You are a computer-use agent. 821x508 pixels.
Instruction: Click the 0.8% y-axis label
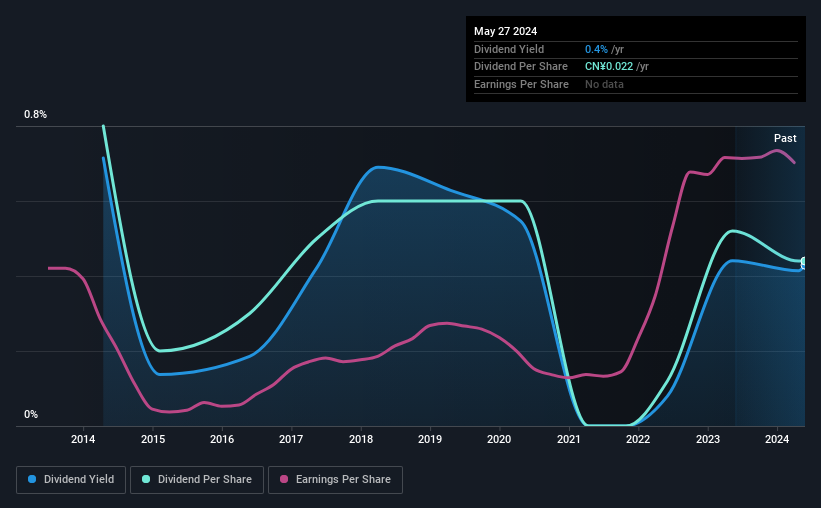coord(35,114)
